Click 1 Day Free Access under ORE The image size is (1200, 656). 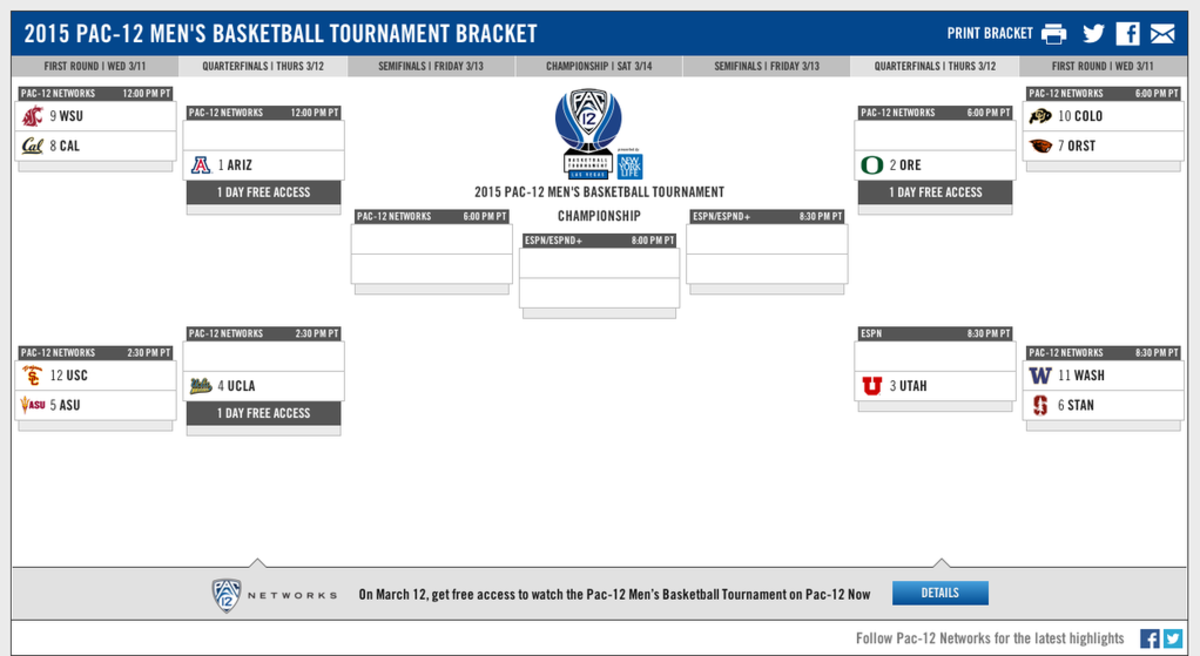tap(935, 192)
